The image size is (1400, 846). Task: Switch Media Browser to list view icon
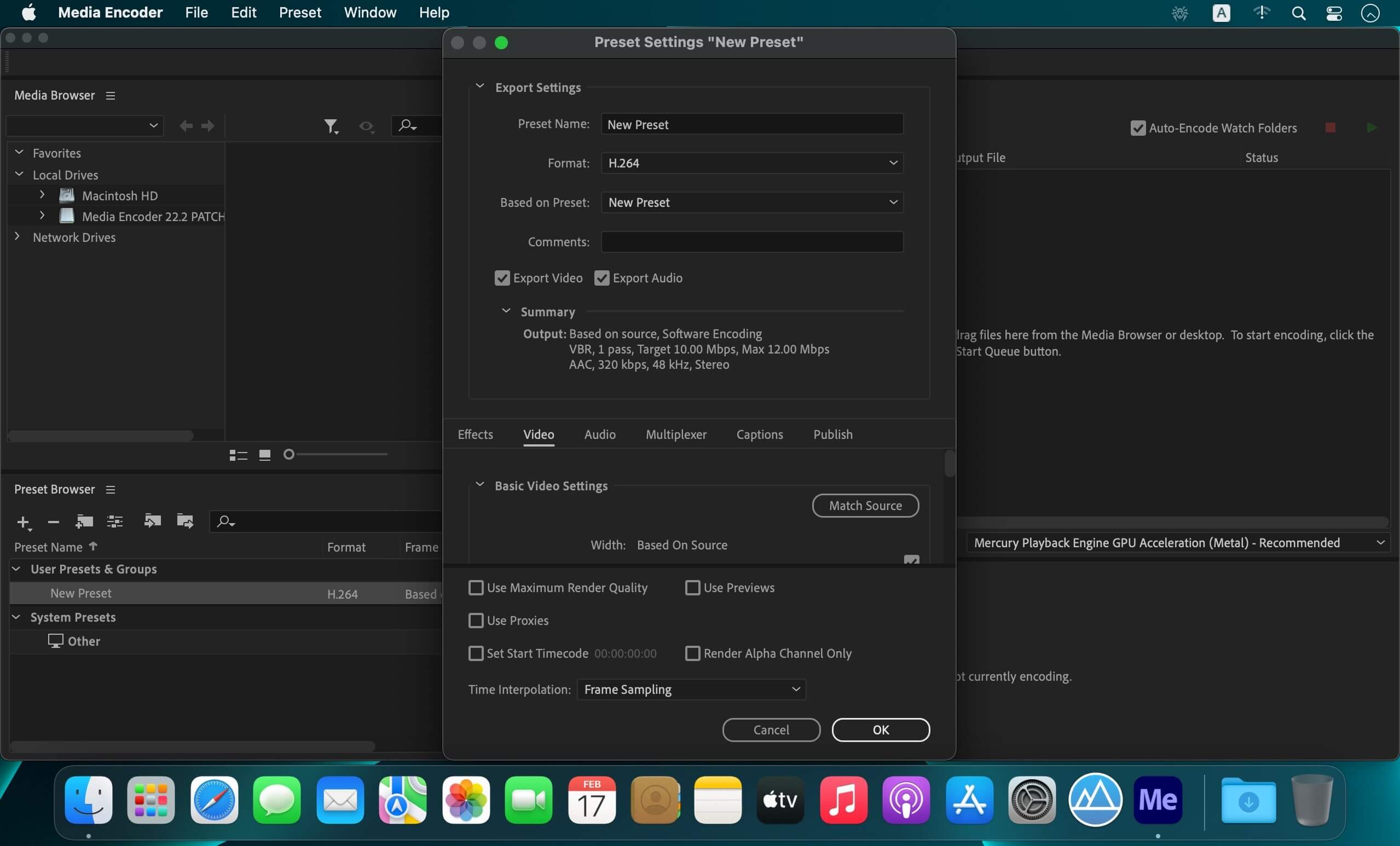(x=238, y=455)
